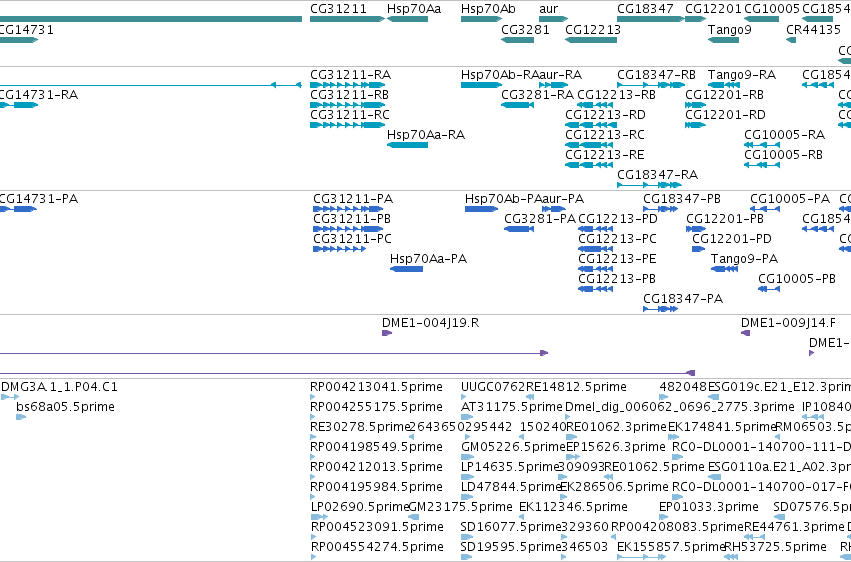The width and height of the screenshot is (851, 562).
Task: Click the CG10005-PA protein feature
Action: click(x=765, y=209)
